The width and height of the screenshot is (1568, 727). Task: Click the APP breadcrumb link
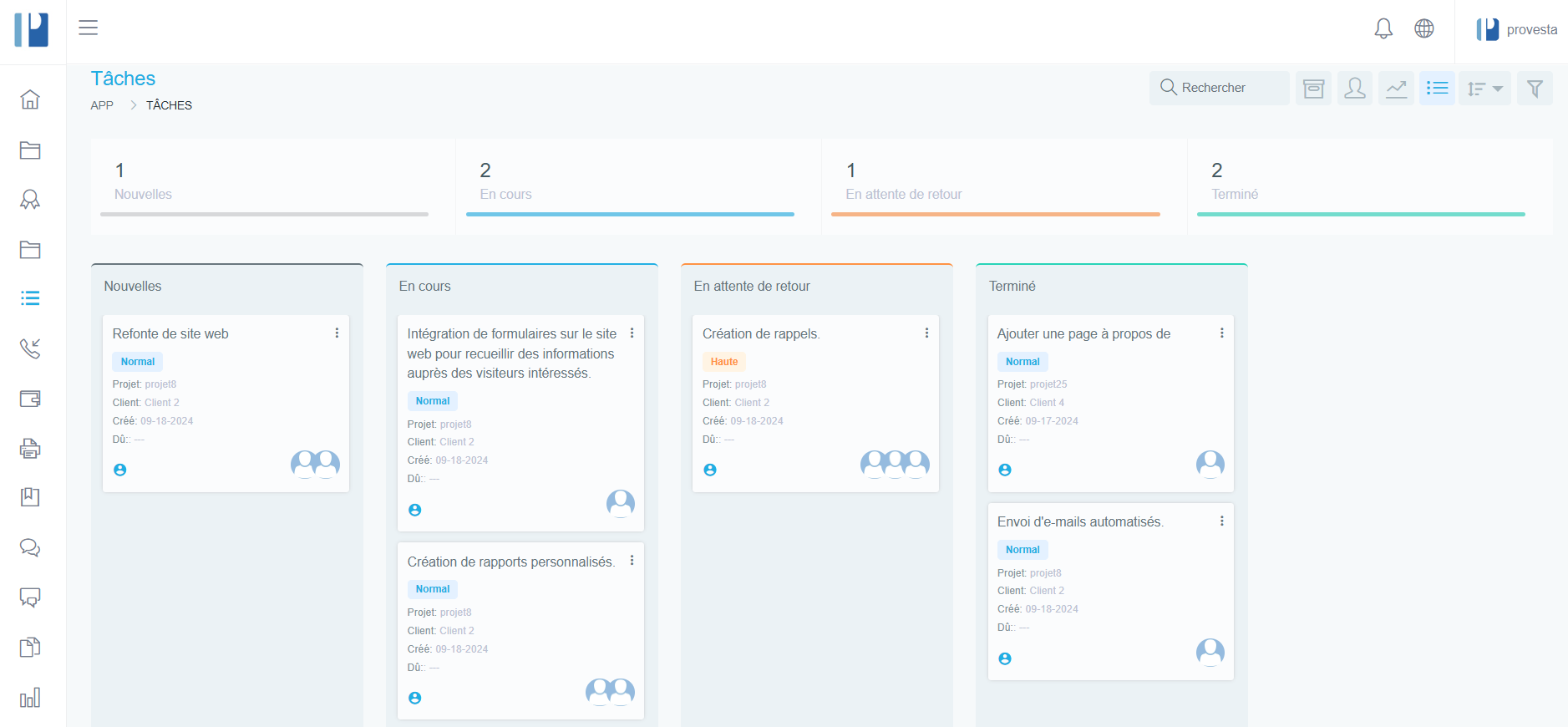click(x=102, y=105)
